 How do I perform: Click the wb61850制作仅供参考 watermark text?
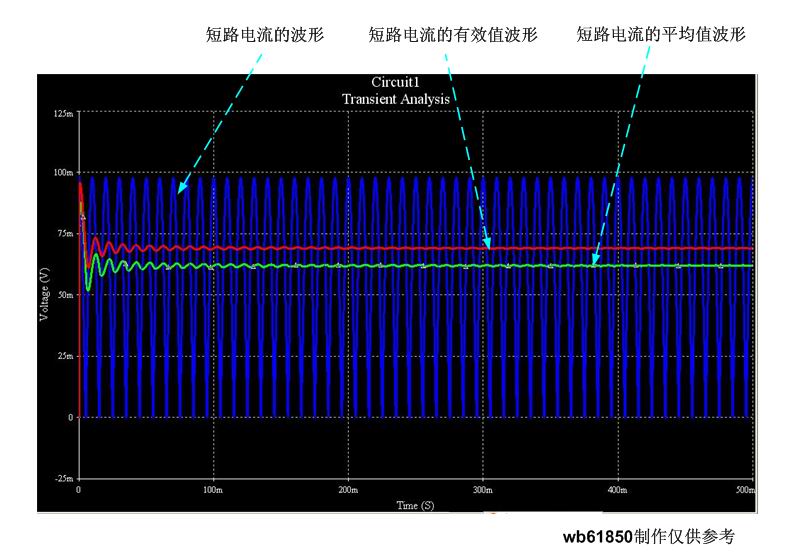click(648, 537)
